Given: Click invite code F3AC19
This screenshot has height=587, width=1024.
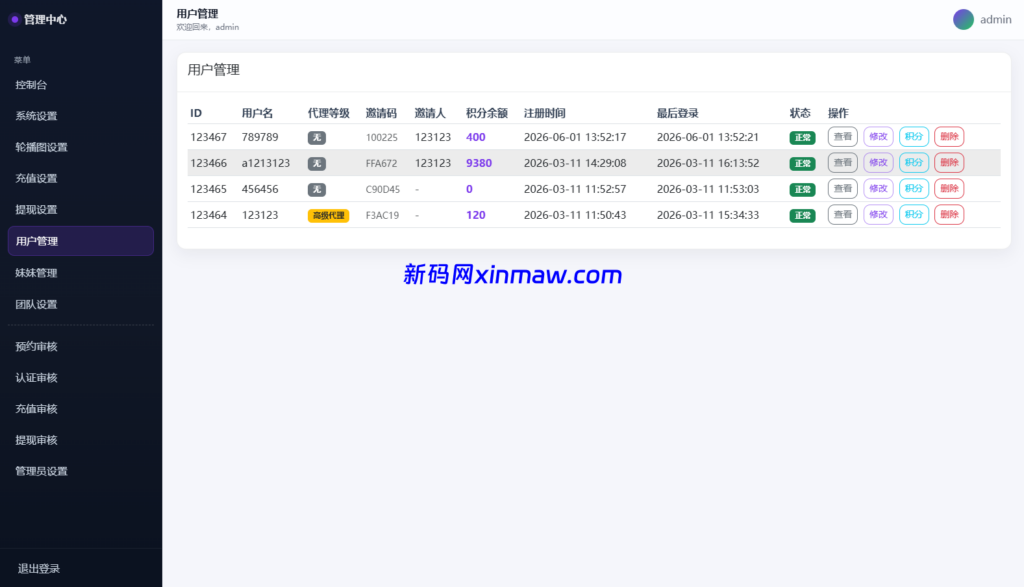Looking at the screenshot, I should 382,215.
